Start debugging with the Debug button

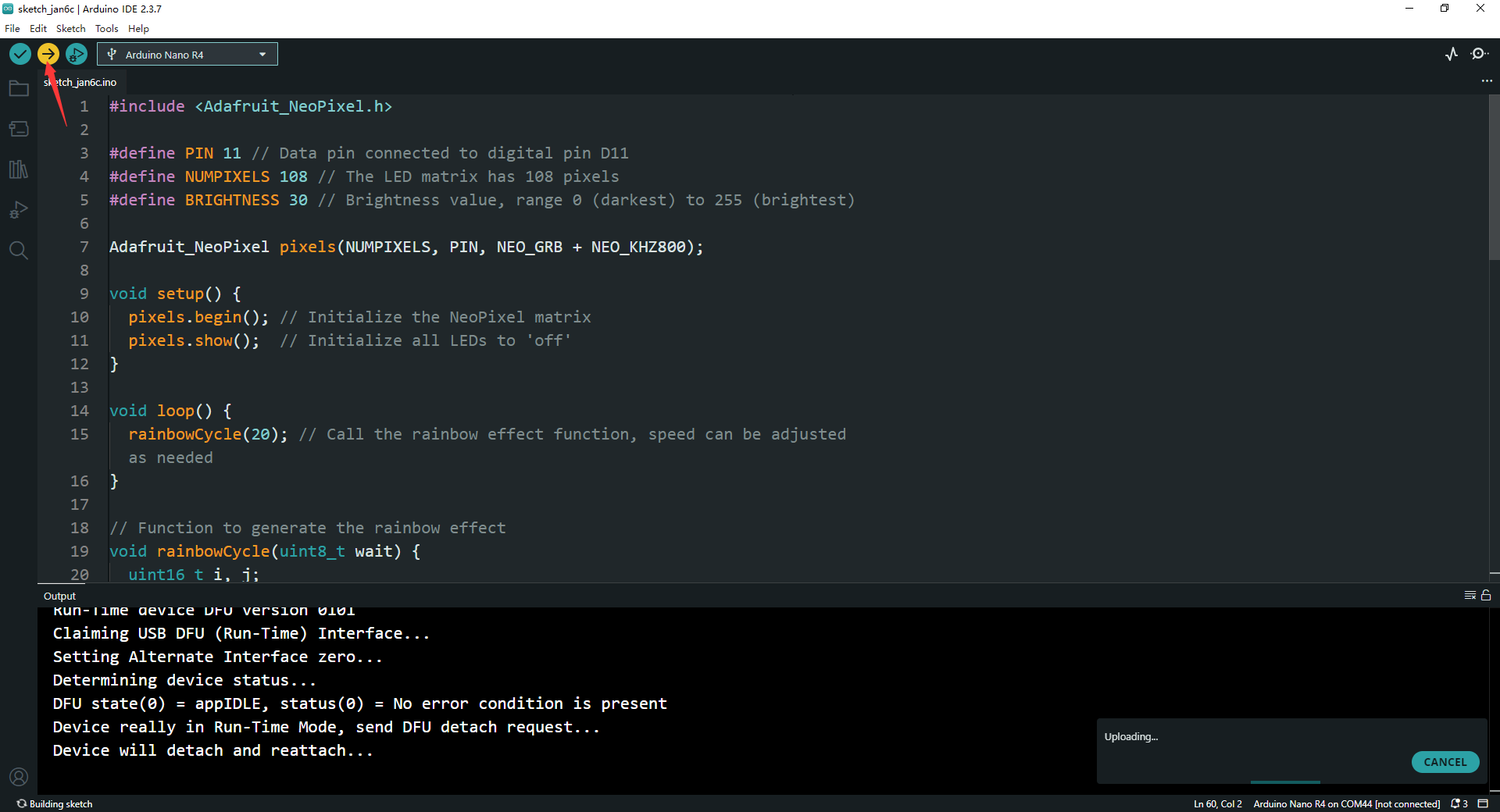click(x=77, y=54)
